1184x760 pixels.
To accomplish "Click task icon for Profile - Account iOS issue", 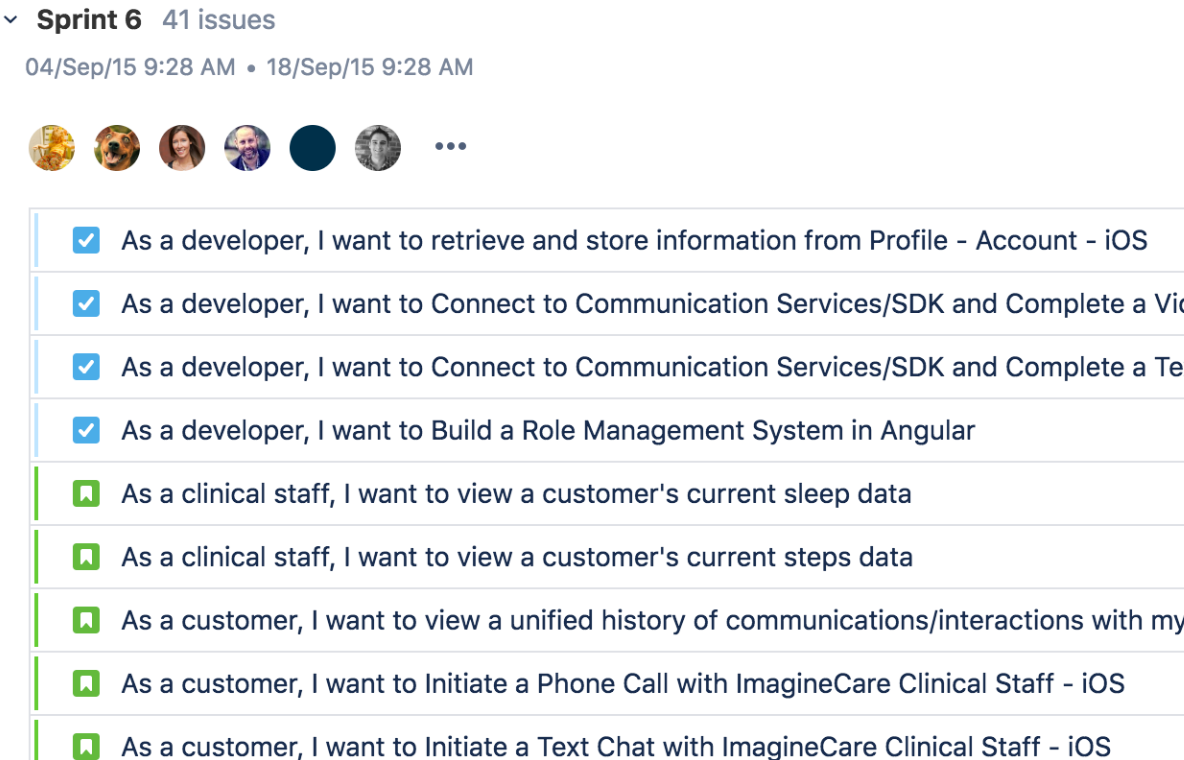I will (86, 240).
